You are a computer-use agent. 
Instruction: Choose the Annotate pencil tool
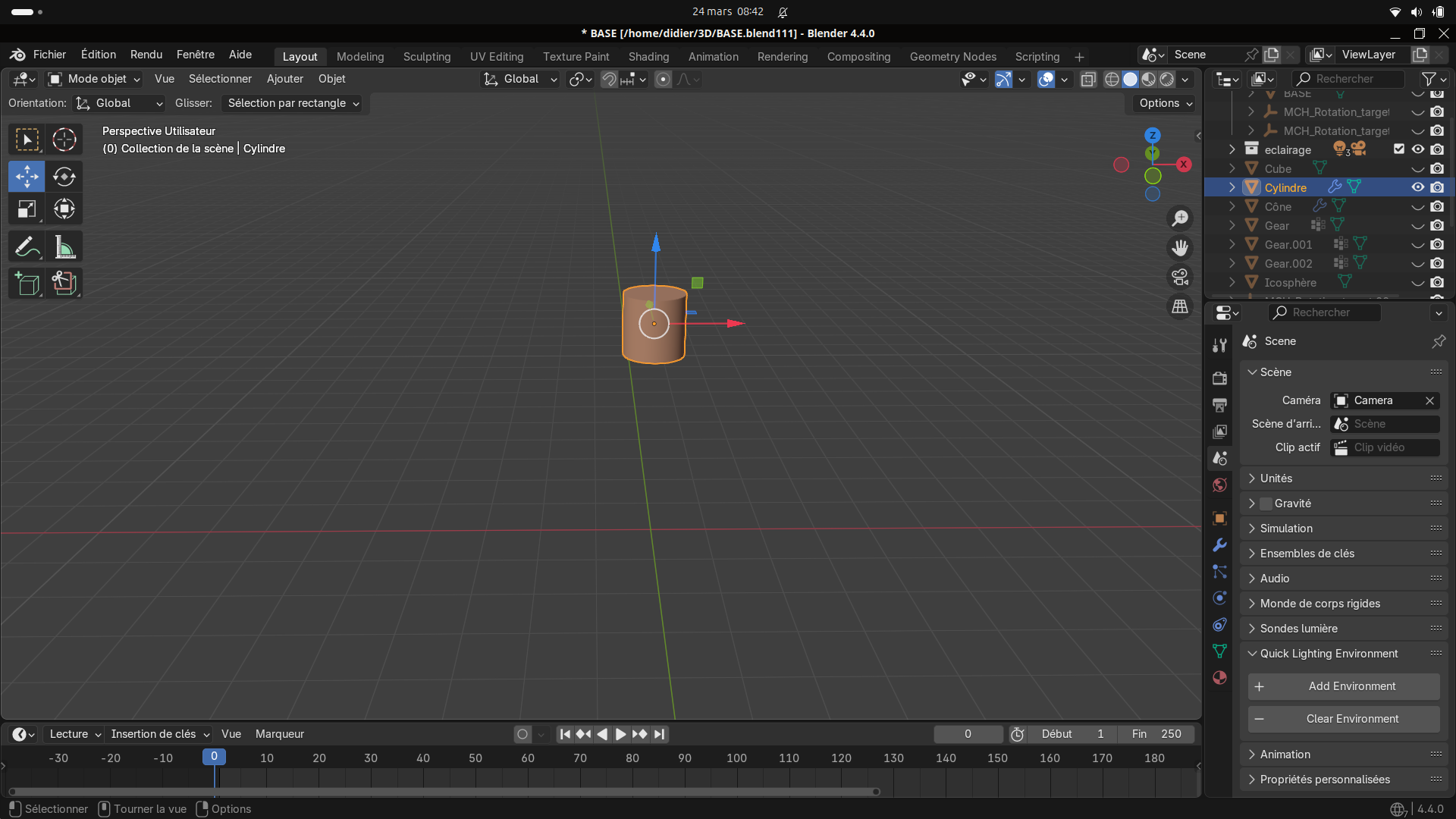pyautogui.click(x=27, y=247)
